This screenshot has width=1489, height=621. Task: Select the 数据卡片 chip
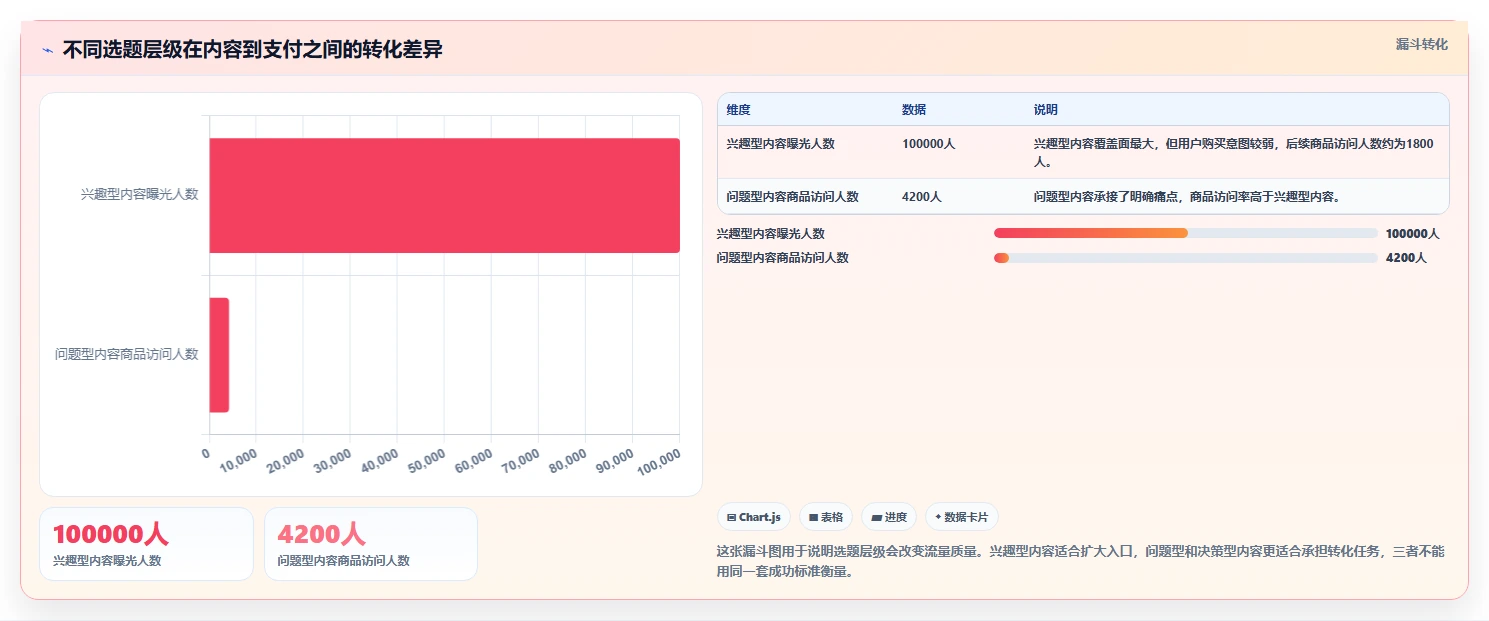(x=962, y=517)
